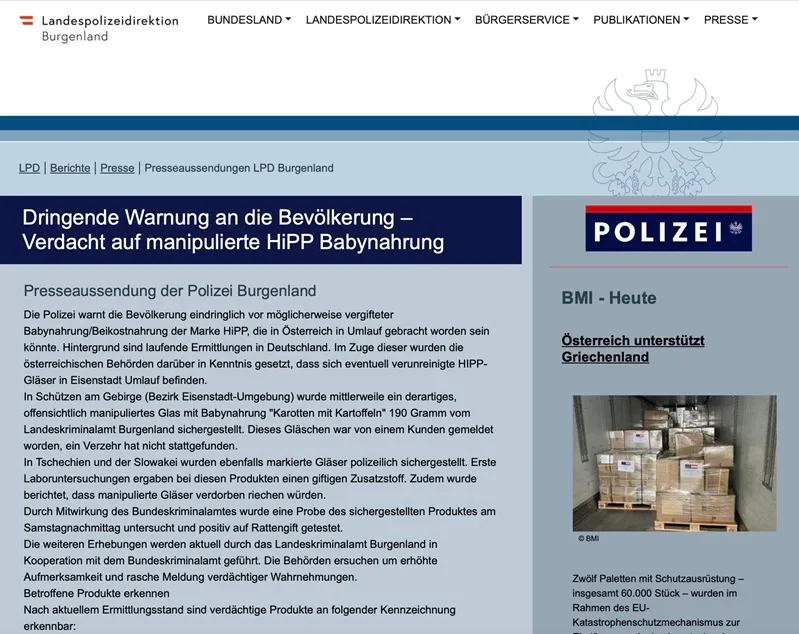Follow the LPD breadcrumb link
The height and width of the screenshot is (634, 799).
pos(29,168)
